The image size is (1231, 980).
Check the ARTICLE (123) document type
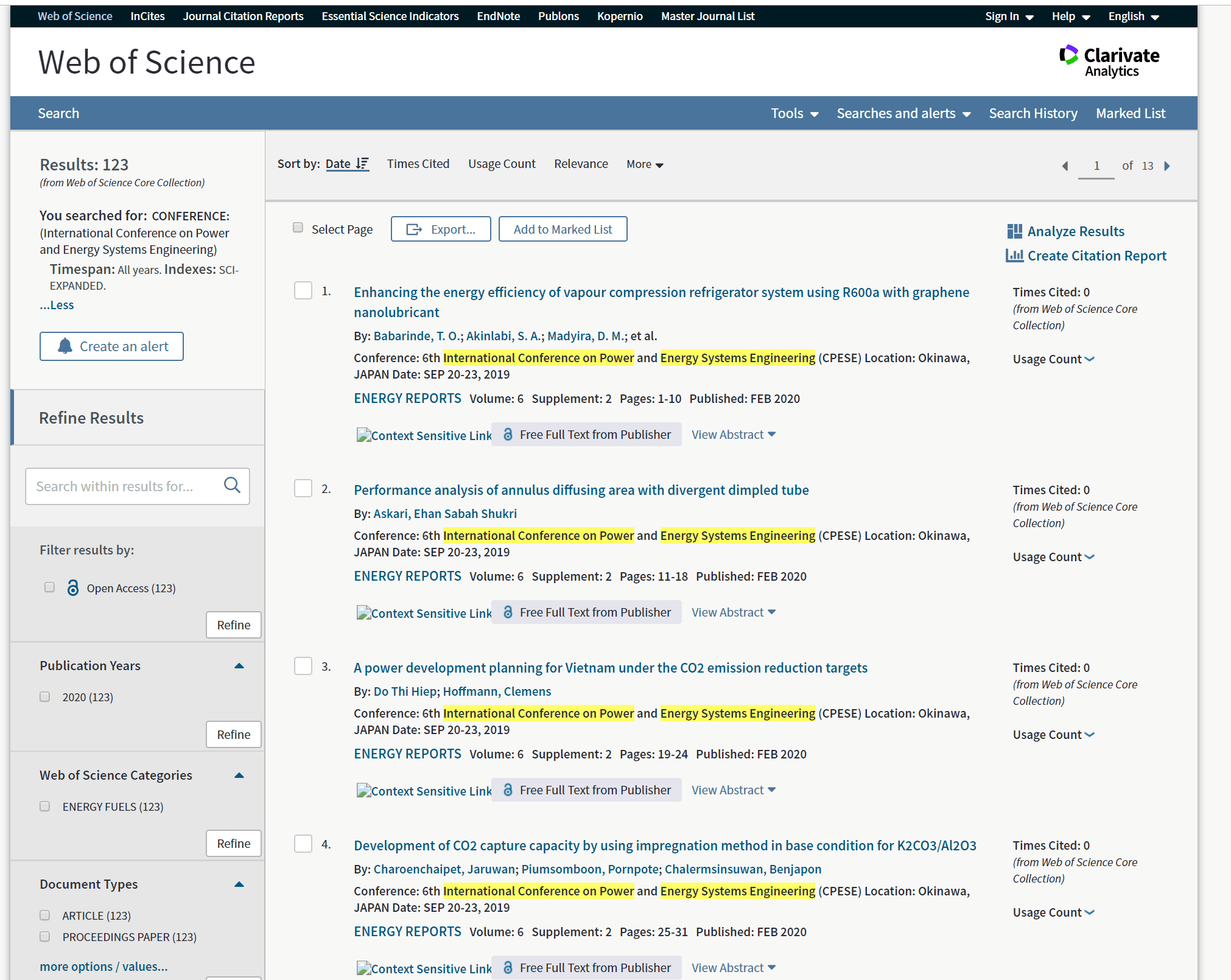[x=45, y=915]
